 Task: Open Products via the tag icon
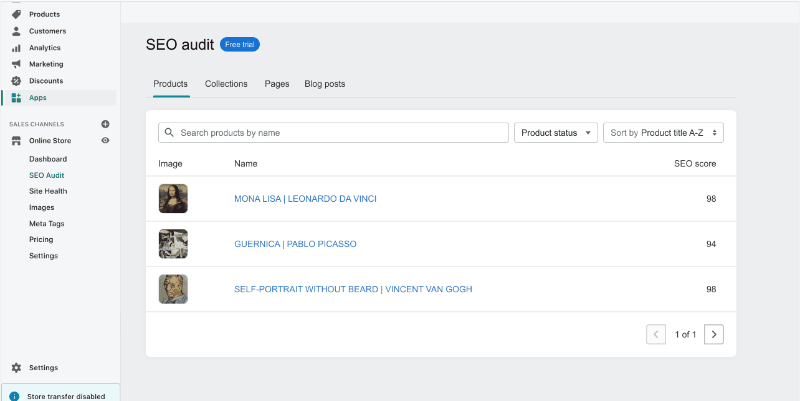pyautogui.click(x=16, y=14)
